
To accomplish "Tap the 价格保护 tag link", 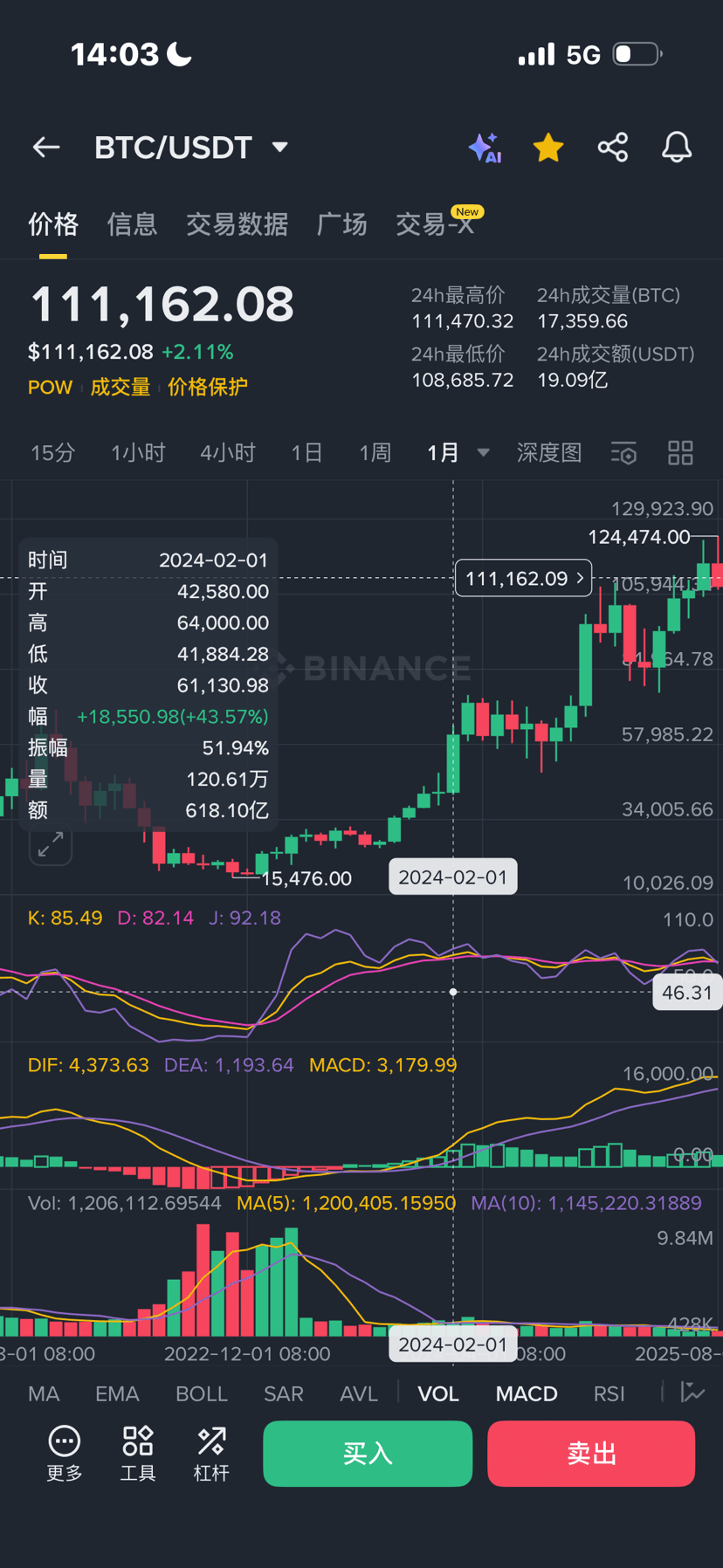I will [x=208, y=387].
